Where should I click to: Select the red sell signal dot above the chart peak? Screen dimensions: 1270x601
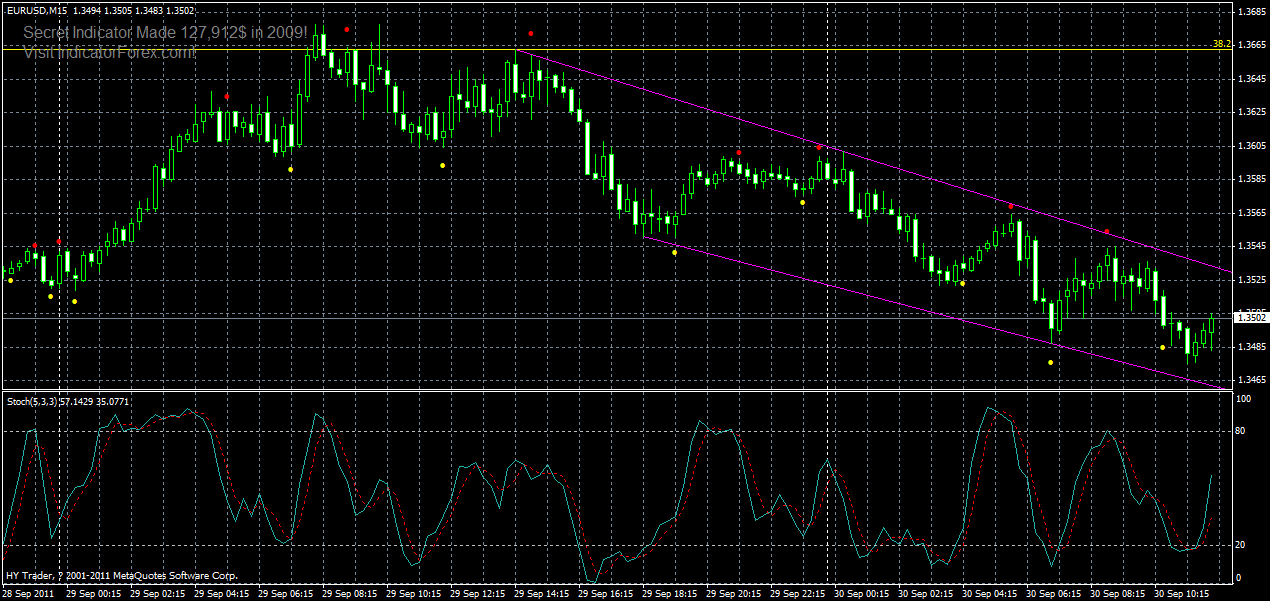(x=345, y=30)
